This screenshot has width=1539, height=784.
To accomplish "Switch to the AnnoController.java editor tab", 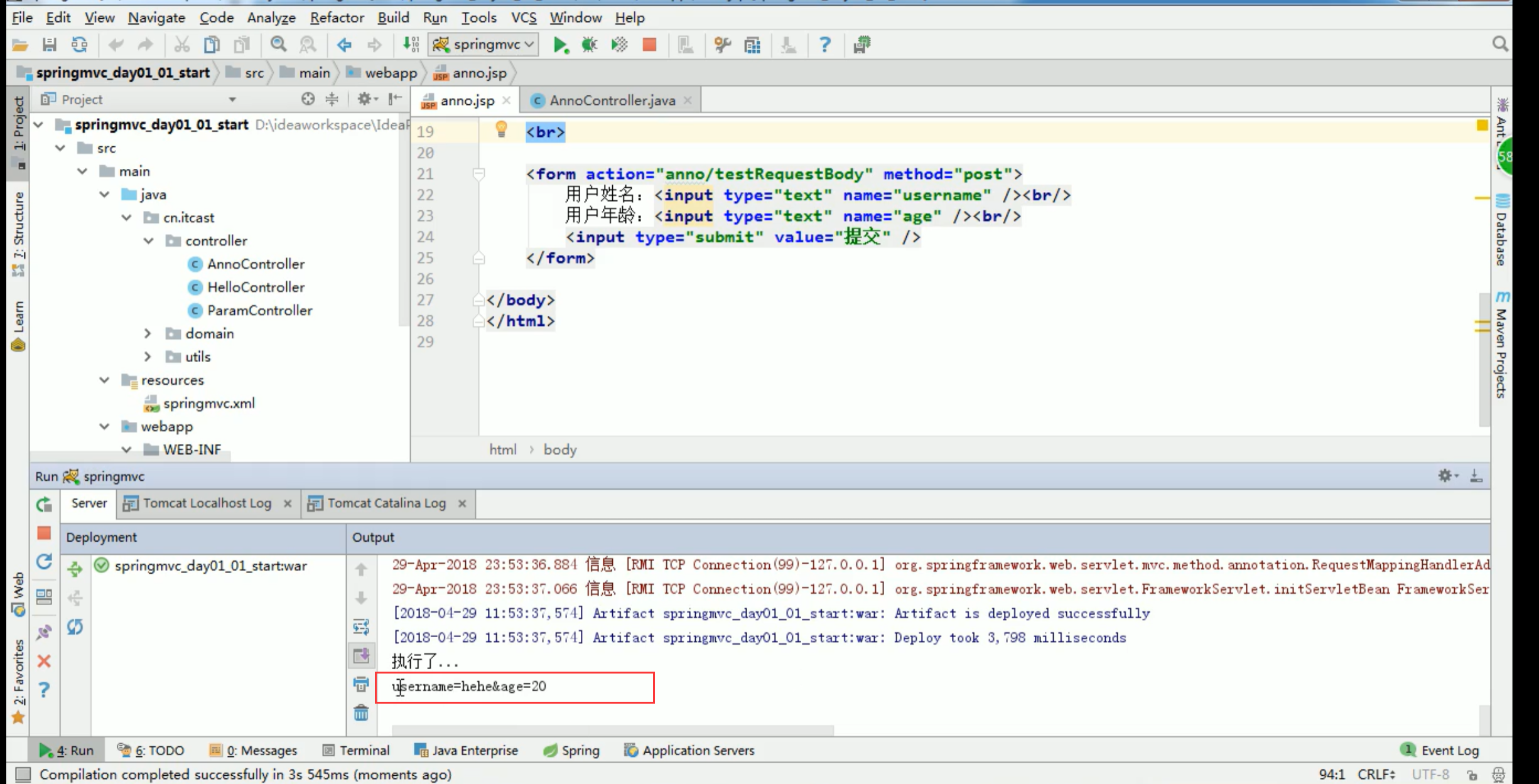I will click(612, 100).
